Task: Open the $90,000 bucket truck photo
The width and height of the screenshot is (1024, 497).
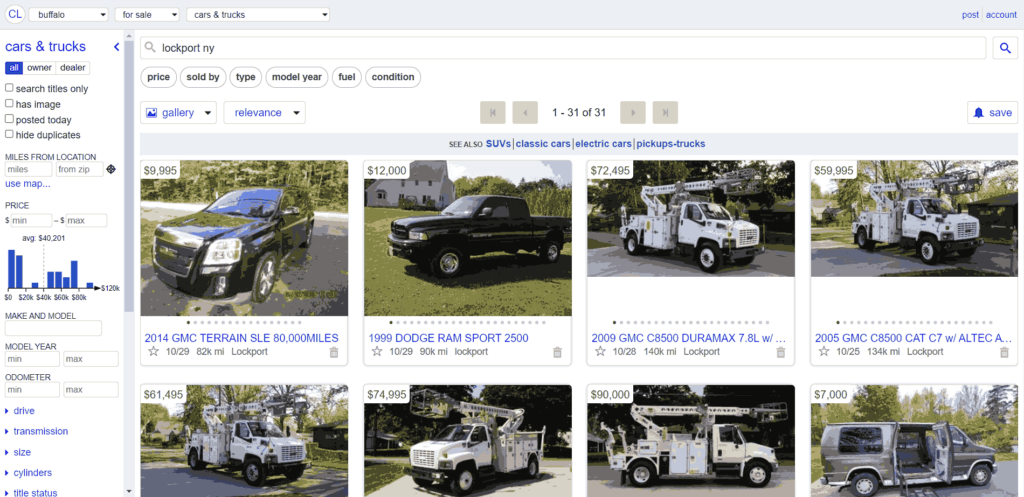Action: (x=691, y=441)
